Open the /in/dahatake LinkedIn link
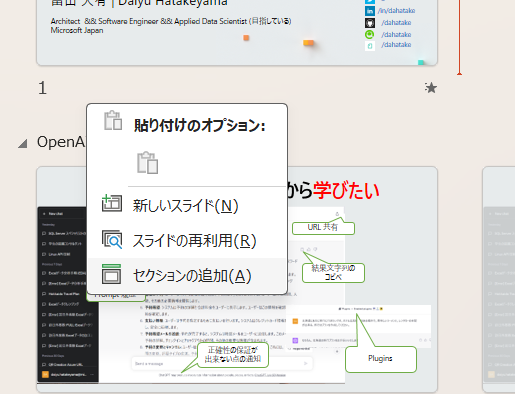This screenshot has width=515, height=394. point(396,11)
